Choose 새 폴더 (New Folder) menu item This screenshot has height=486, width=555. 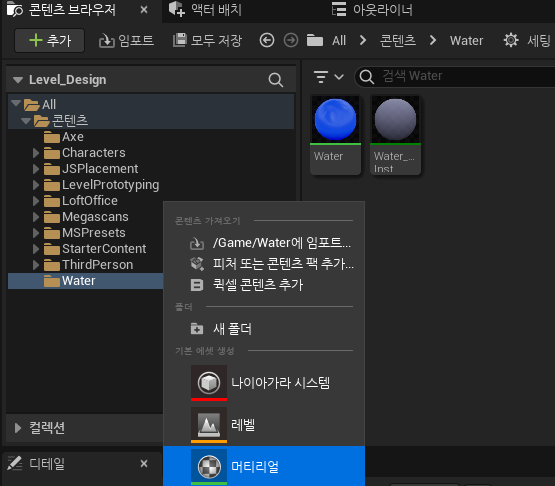tap(264, 329)
